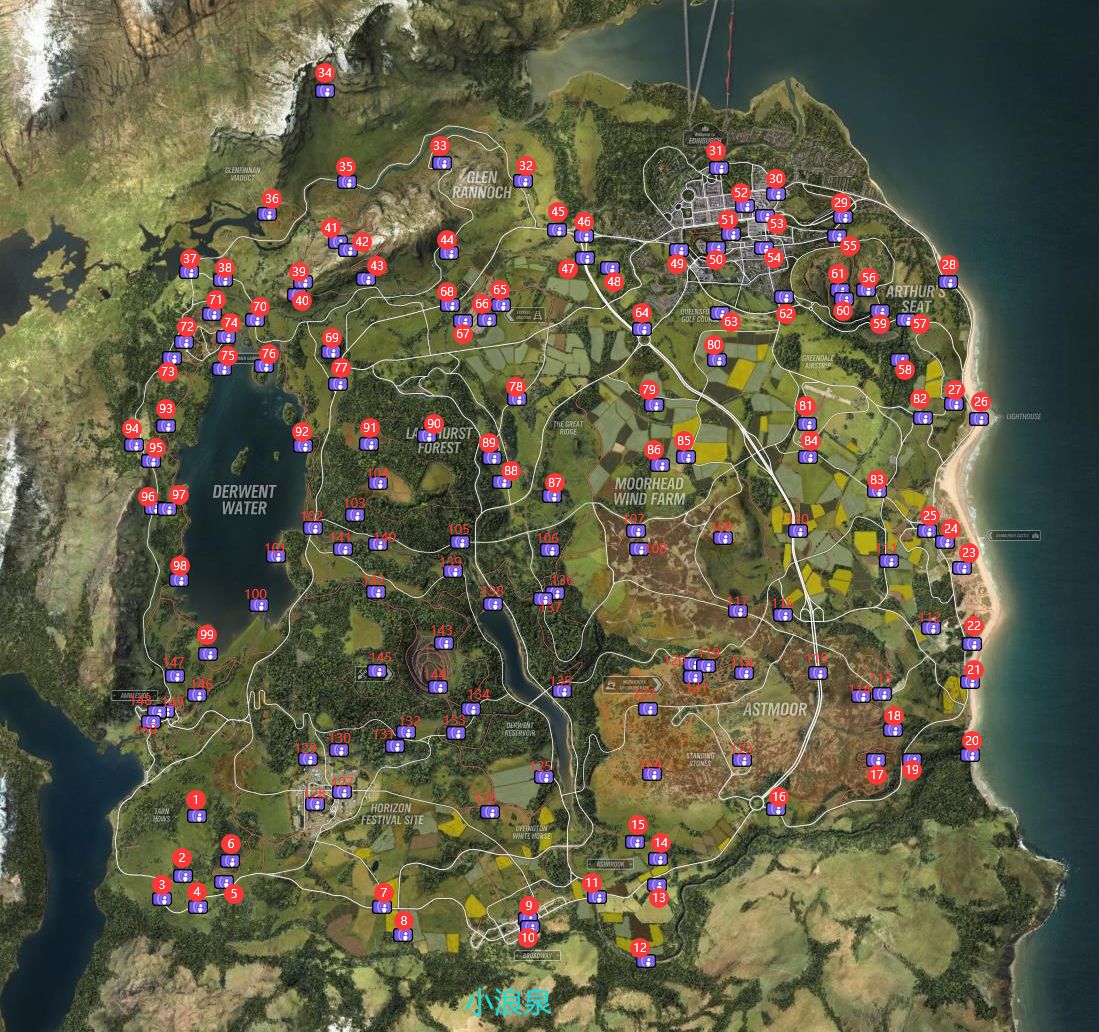Select the purple marker icon below number 33
This screenshot has width=1099, height=1032.
click(441, 163)
